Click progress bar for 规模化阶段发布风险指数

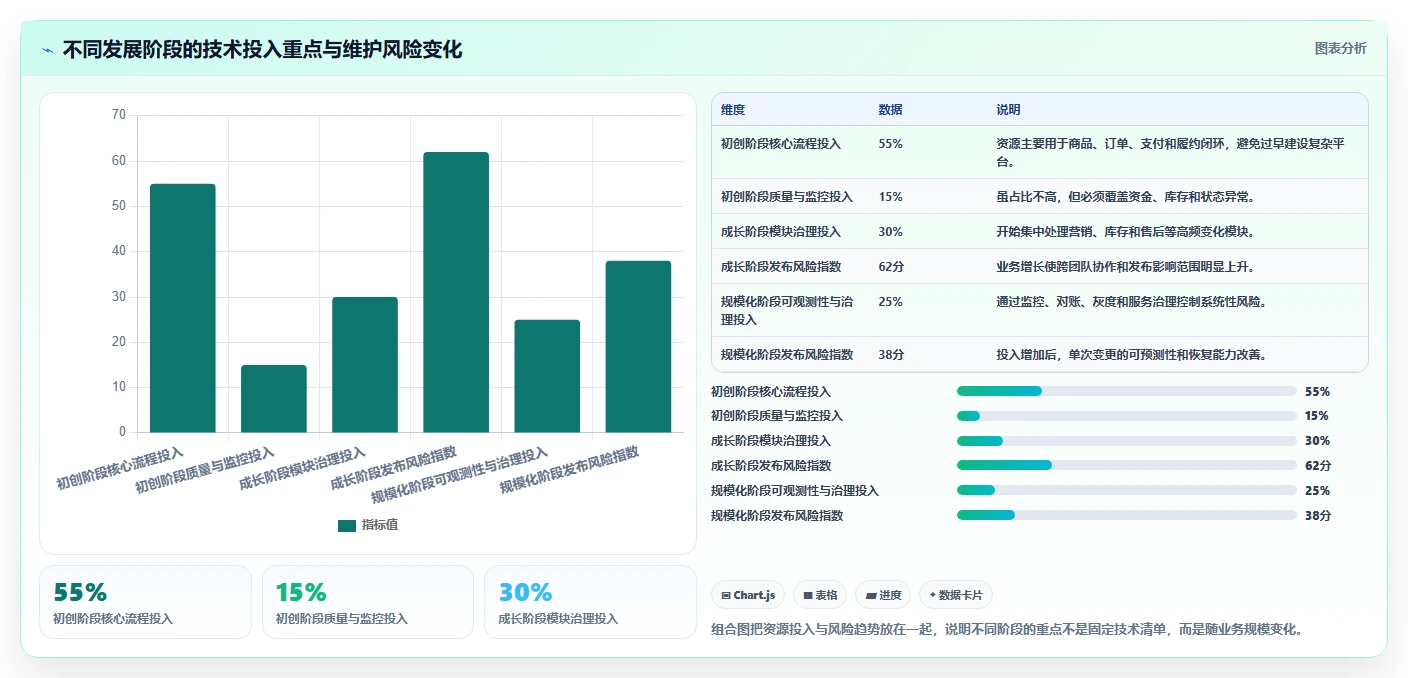point(1126,515)
